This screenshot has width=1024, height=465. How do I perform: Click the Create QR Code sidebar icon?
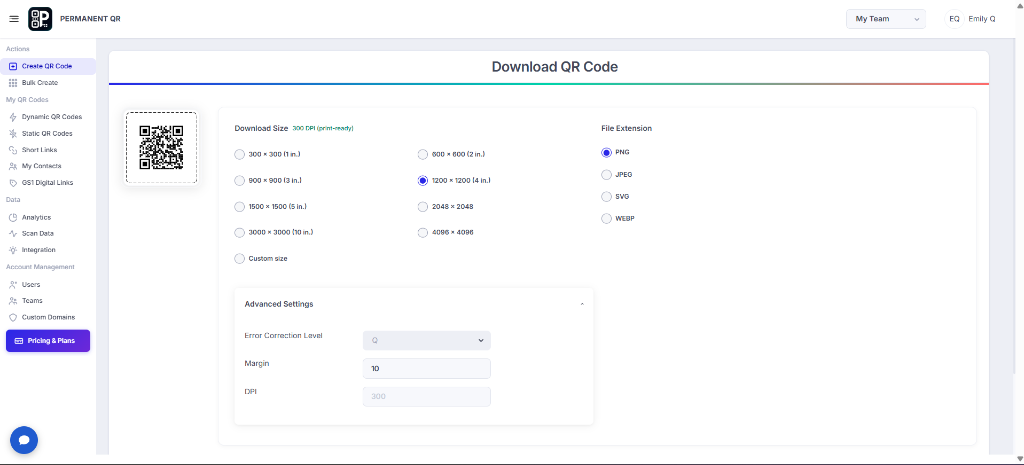[13, 66]
